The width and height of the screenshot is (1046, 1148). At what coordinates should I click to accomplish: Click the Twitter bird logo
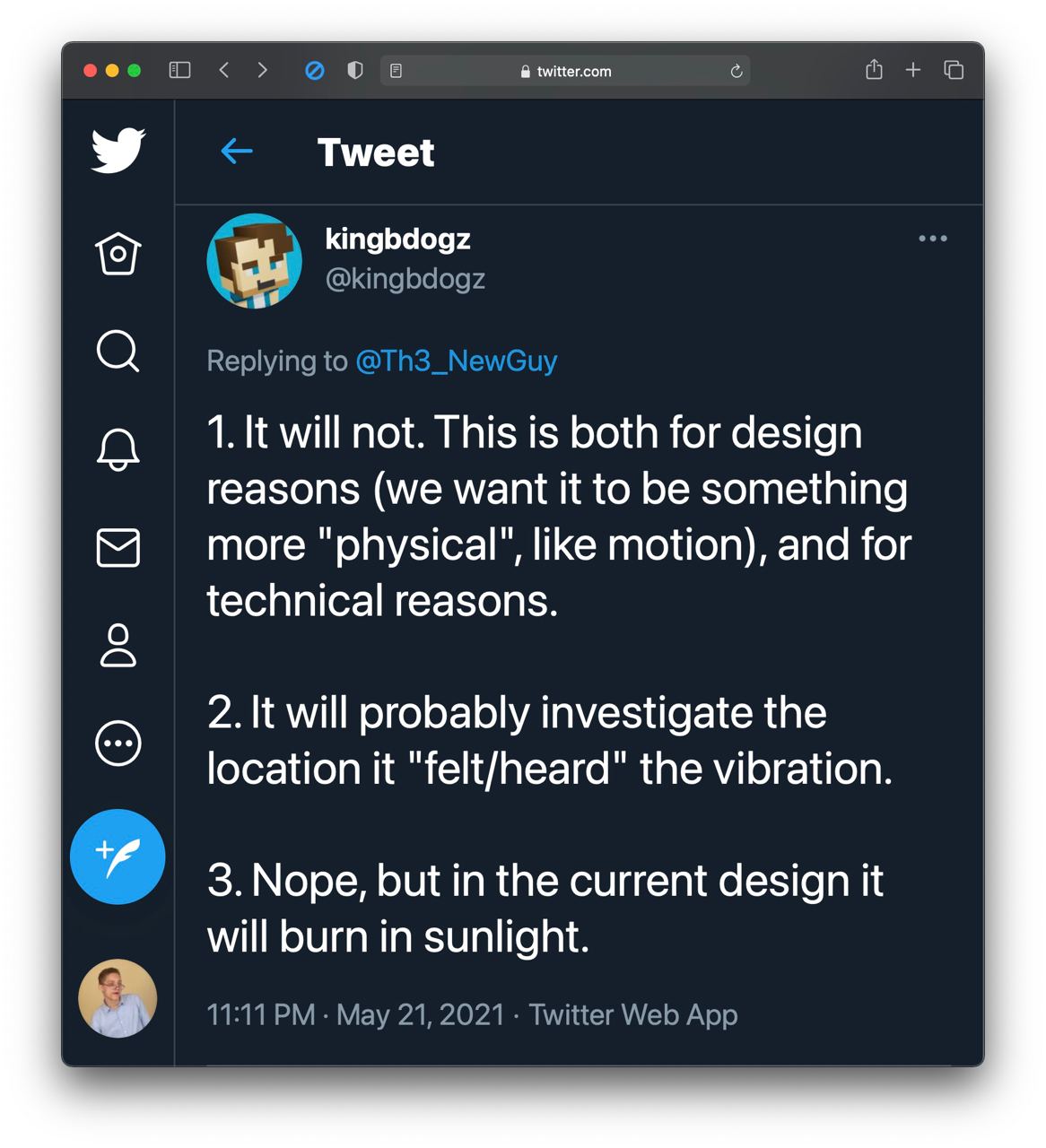coord(118,150)
